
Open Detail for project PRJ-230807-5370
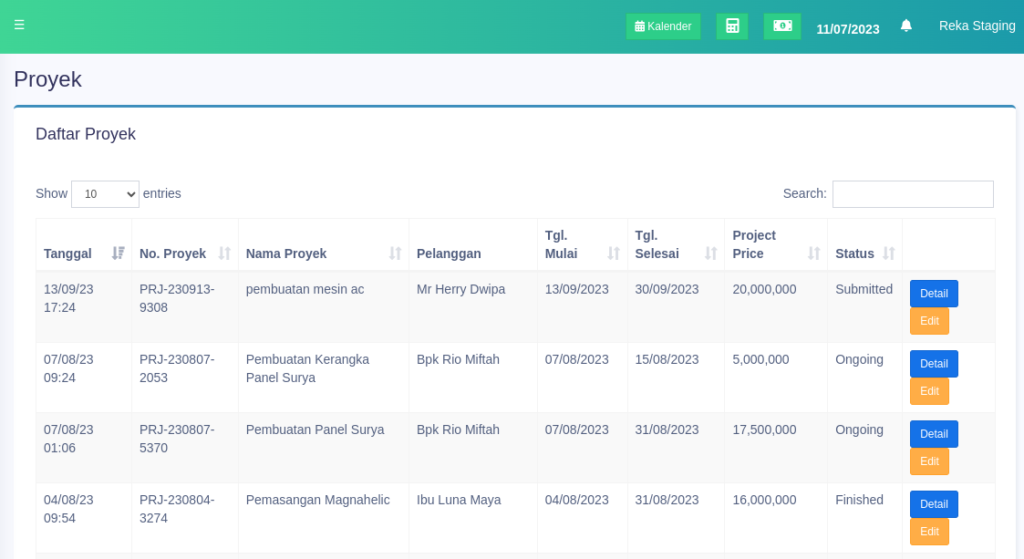(933, 434)
